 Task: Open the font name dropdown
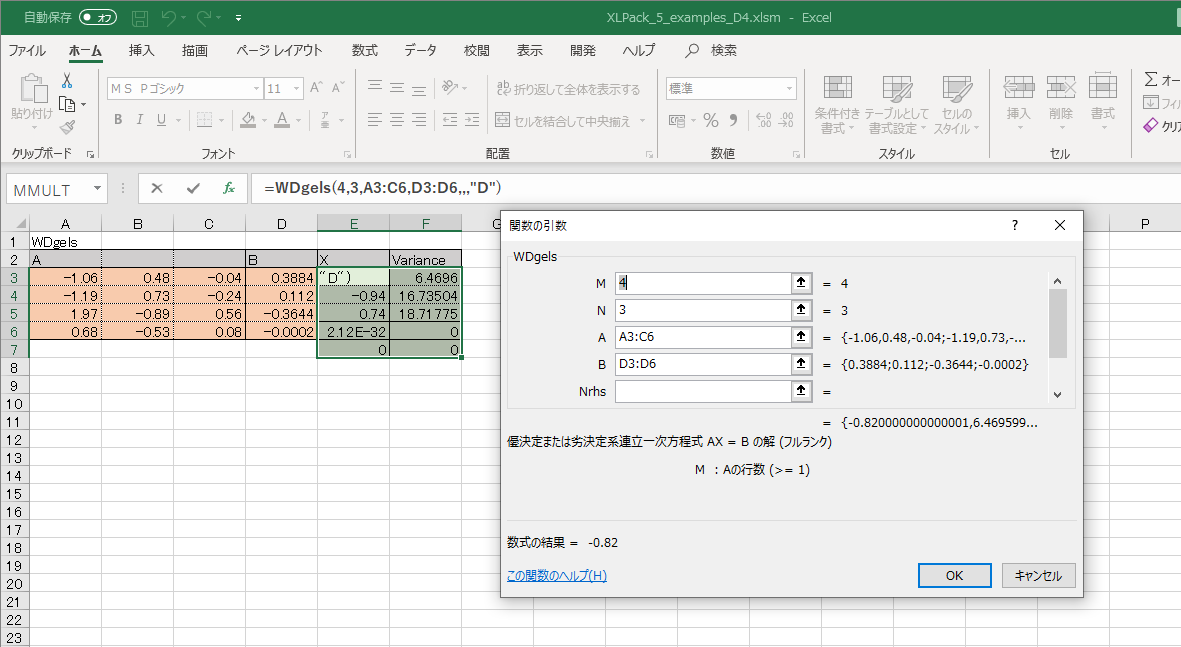(254, 88)
